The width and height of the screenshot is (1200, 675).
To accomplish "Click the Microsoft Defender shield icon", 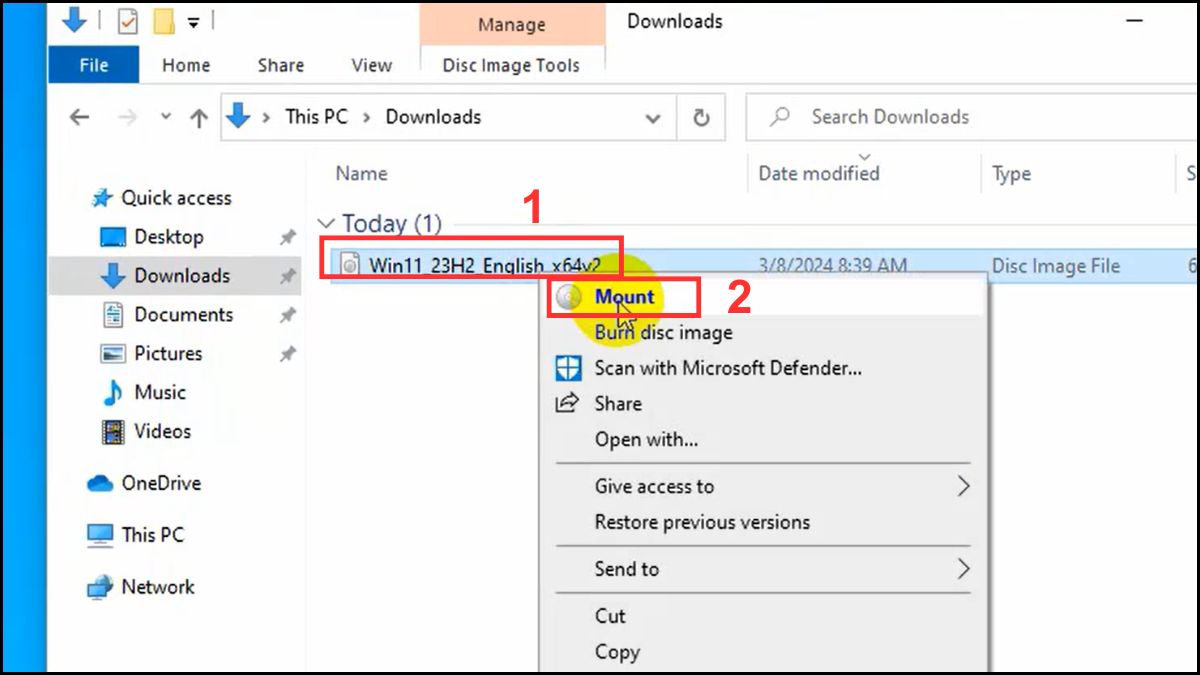I will pos(568,368).
